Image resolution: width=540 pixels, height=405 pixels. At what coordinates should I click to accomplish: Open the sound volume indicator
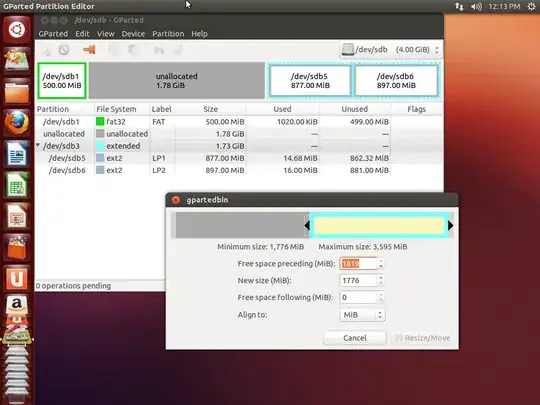pyautogui.click(x=476, y=7)
